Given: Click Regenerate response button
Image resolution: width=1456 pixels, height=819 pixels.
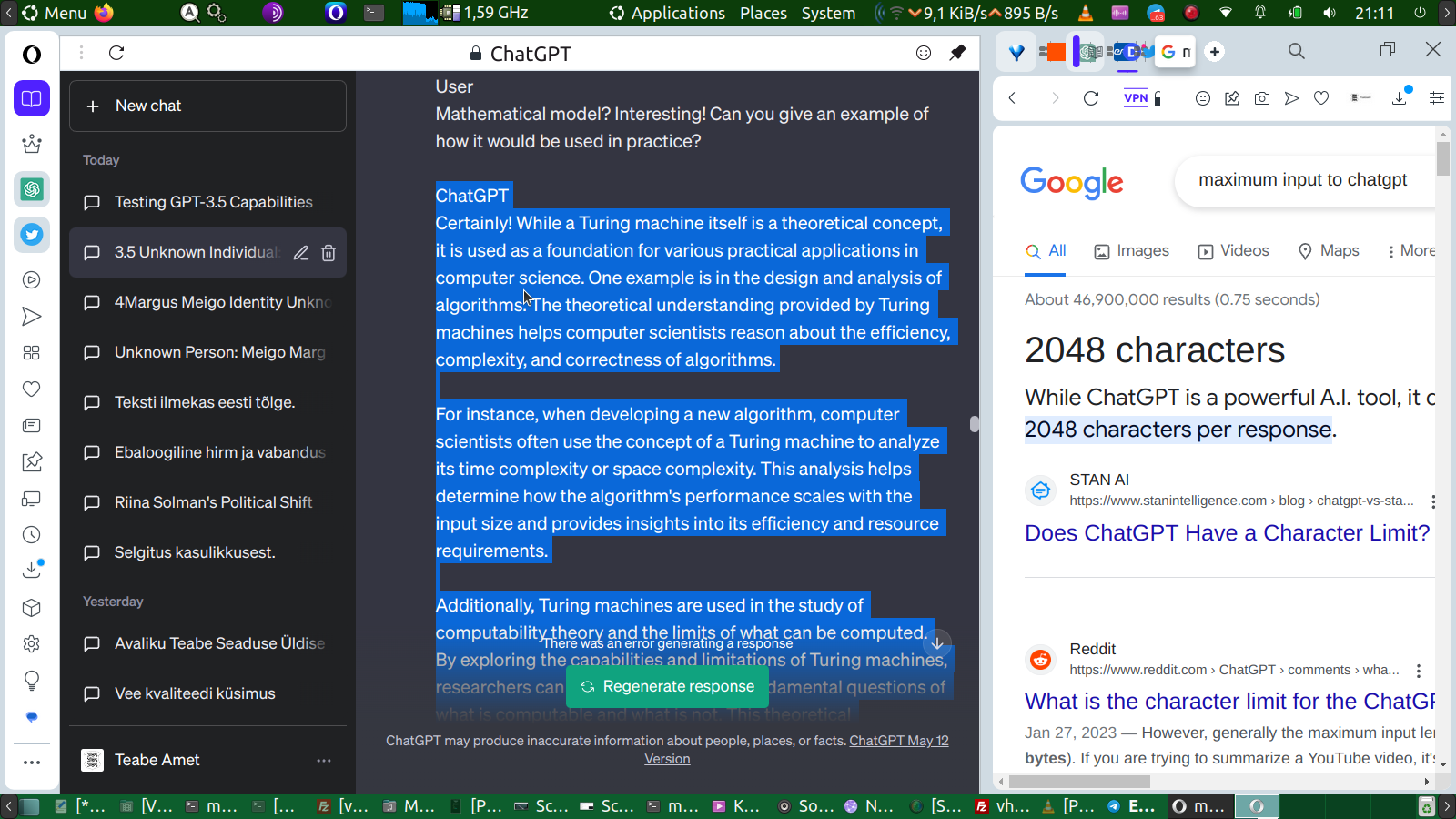Looking at the screenshot, I should coord(667,686).
